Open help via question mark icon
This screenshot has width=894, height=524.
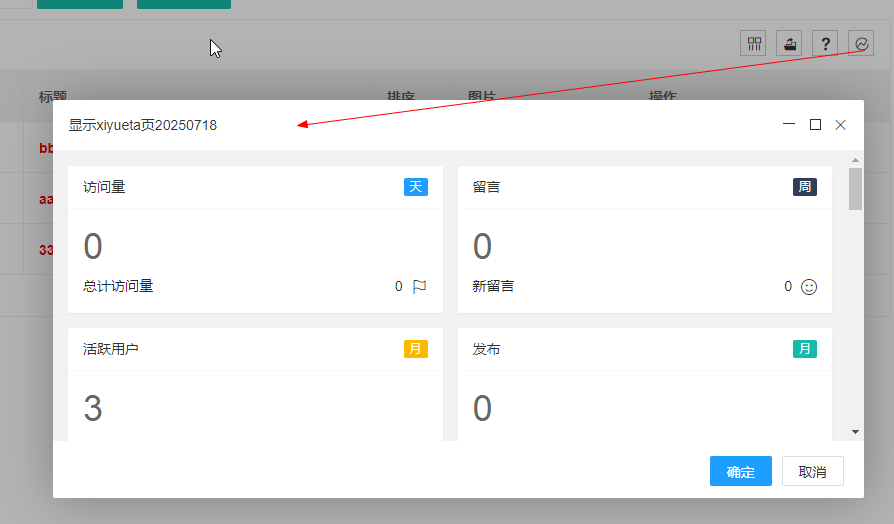click(825, 43)
